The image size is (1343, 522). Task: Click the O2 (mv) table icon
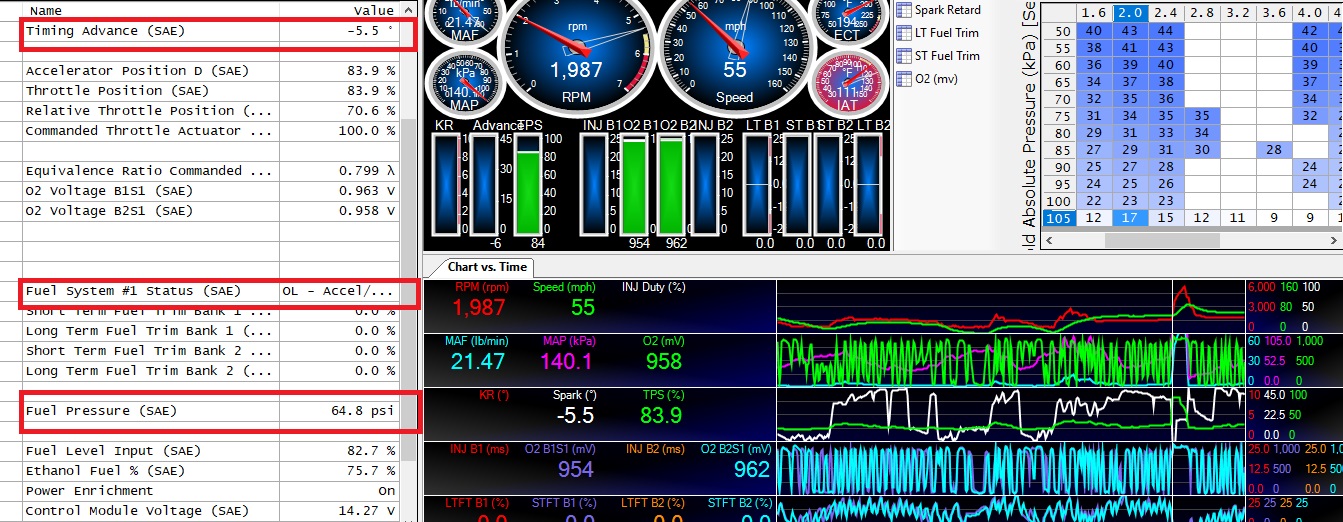pyautogui.click(x=904, y=79)
